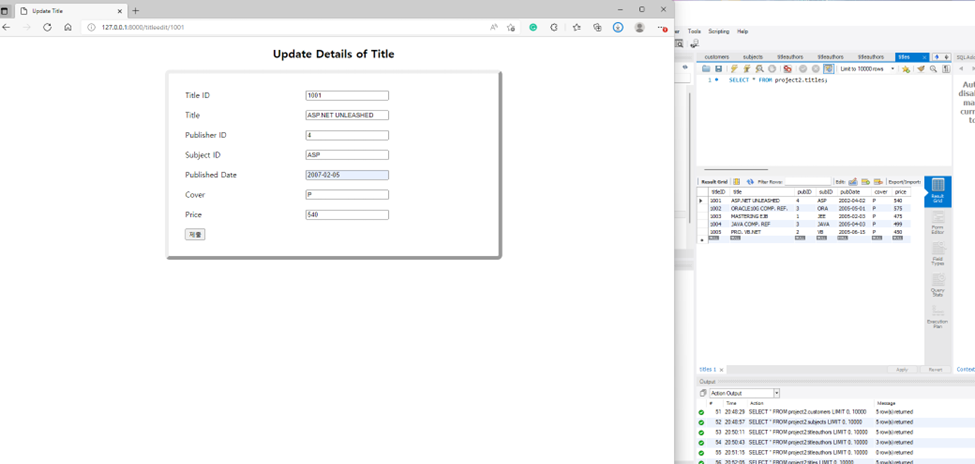This screenshot has height=464, width=975.
Task: Open SQL file icon in Workbench toolbar
Action: coord(706,69)
